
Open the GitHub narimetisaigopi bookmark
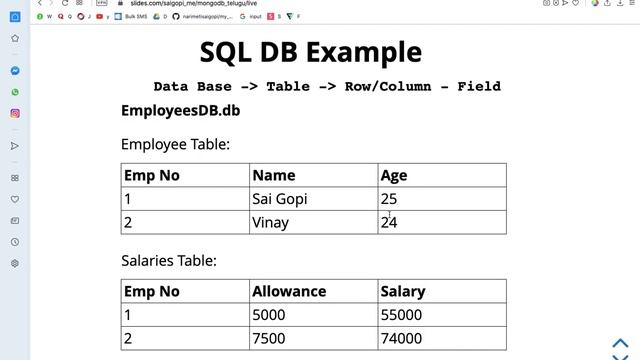click(202, 17)
